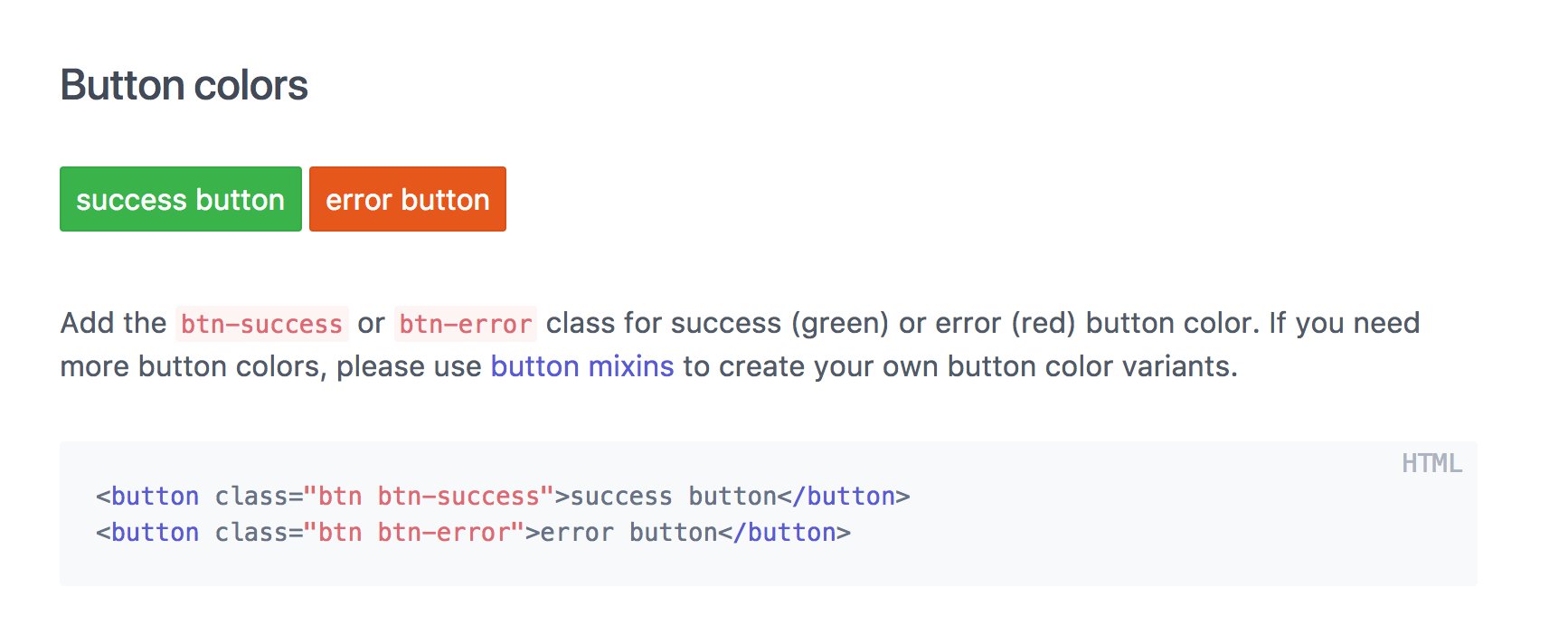Click the word "success" inside green button
The height and width of the screenshot is (644, 1568).
(131, 200)
